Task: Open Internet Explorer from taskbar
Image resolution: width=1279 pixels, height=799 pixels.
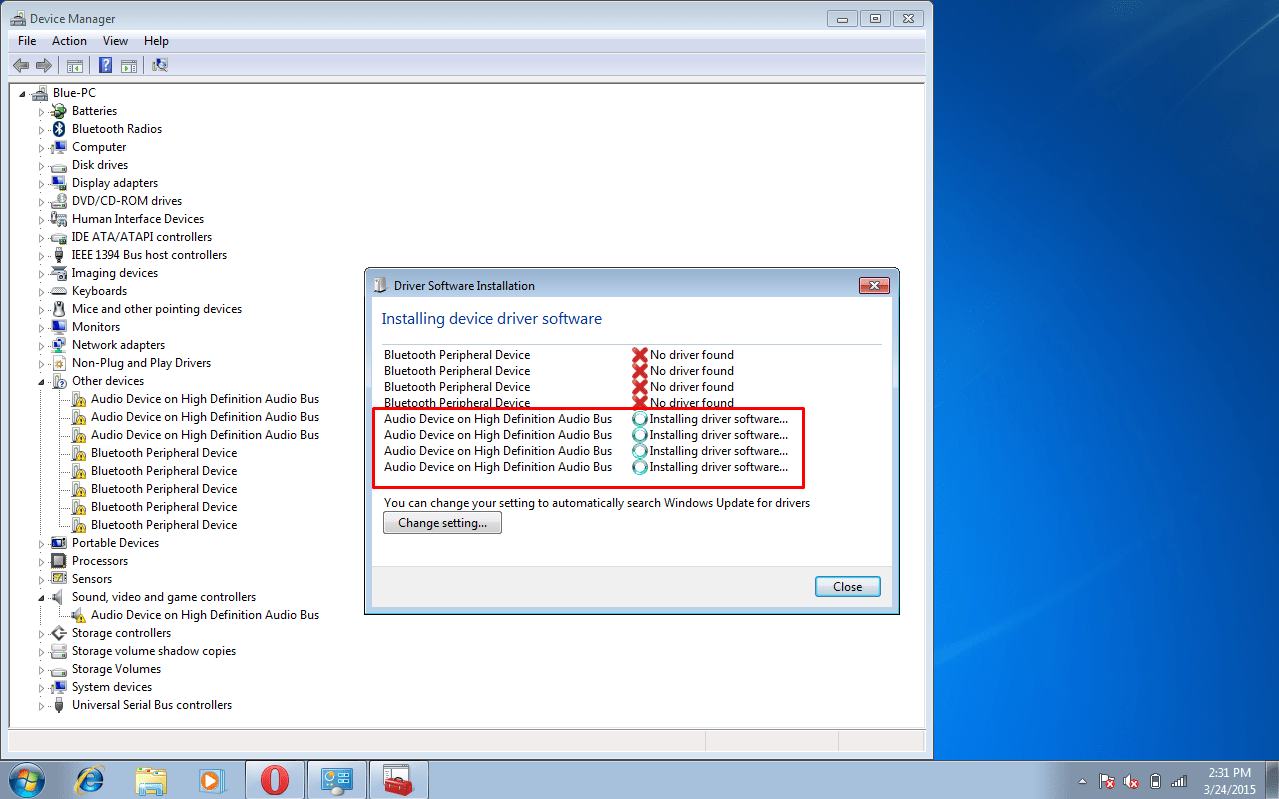Action: click(91, 779)
